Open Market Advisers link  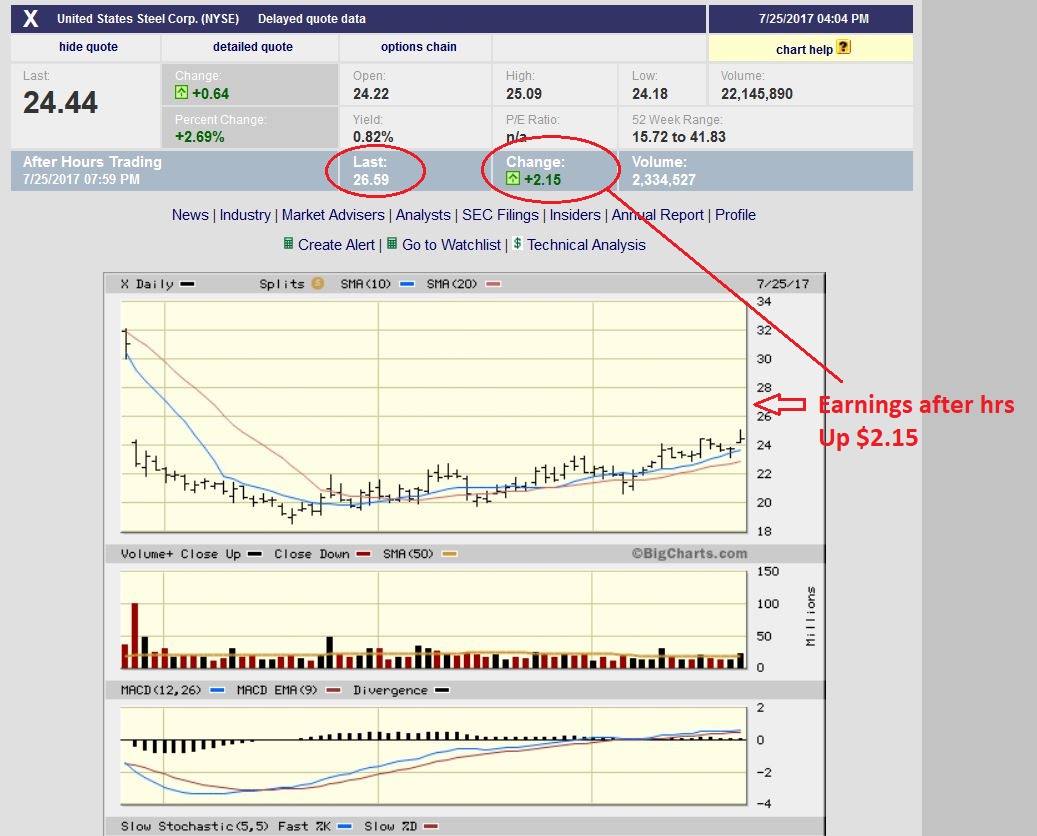coord(333,215)
